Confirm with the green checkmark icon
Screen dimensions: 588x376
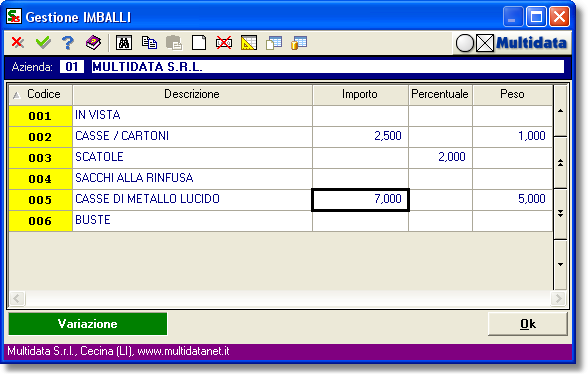tap(43, 42)
